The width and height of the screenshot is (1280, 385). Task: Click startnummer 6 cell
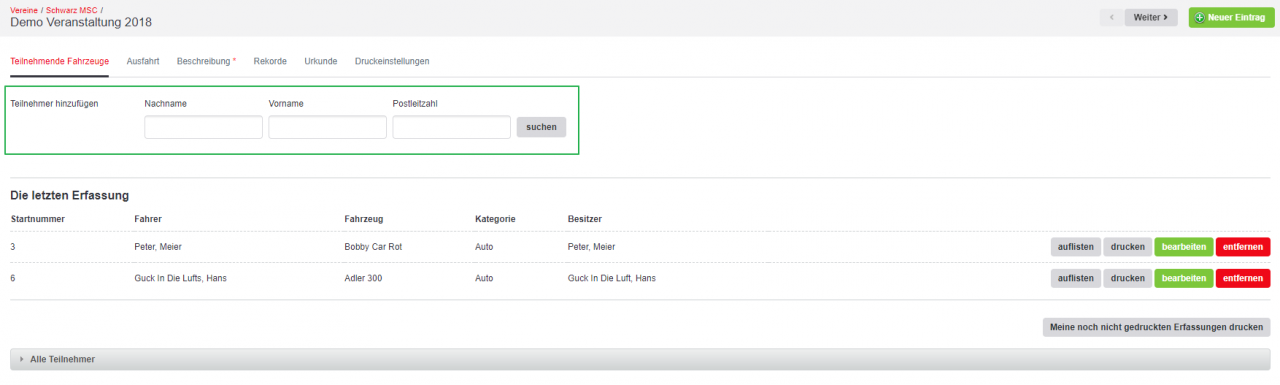click(x=13, y=278)
